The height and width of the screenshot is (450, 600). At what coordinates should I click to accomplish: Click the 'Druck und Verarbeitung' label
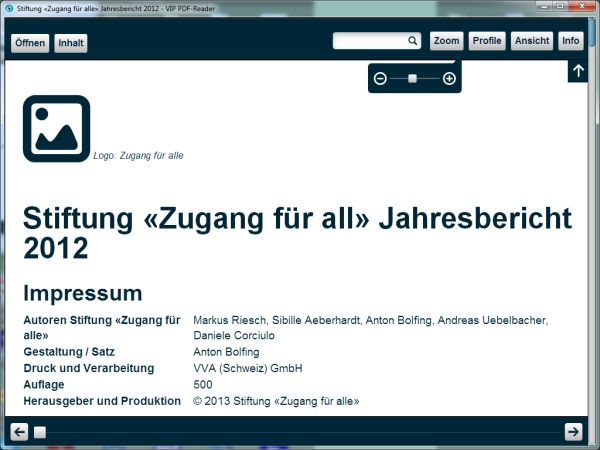point(89,368)
